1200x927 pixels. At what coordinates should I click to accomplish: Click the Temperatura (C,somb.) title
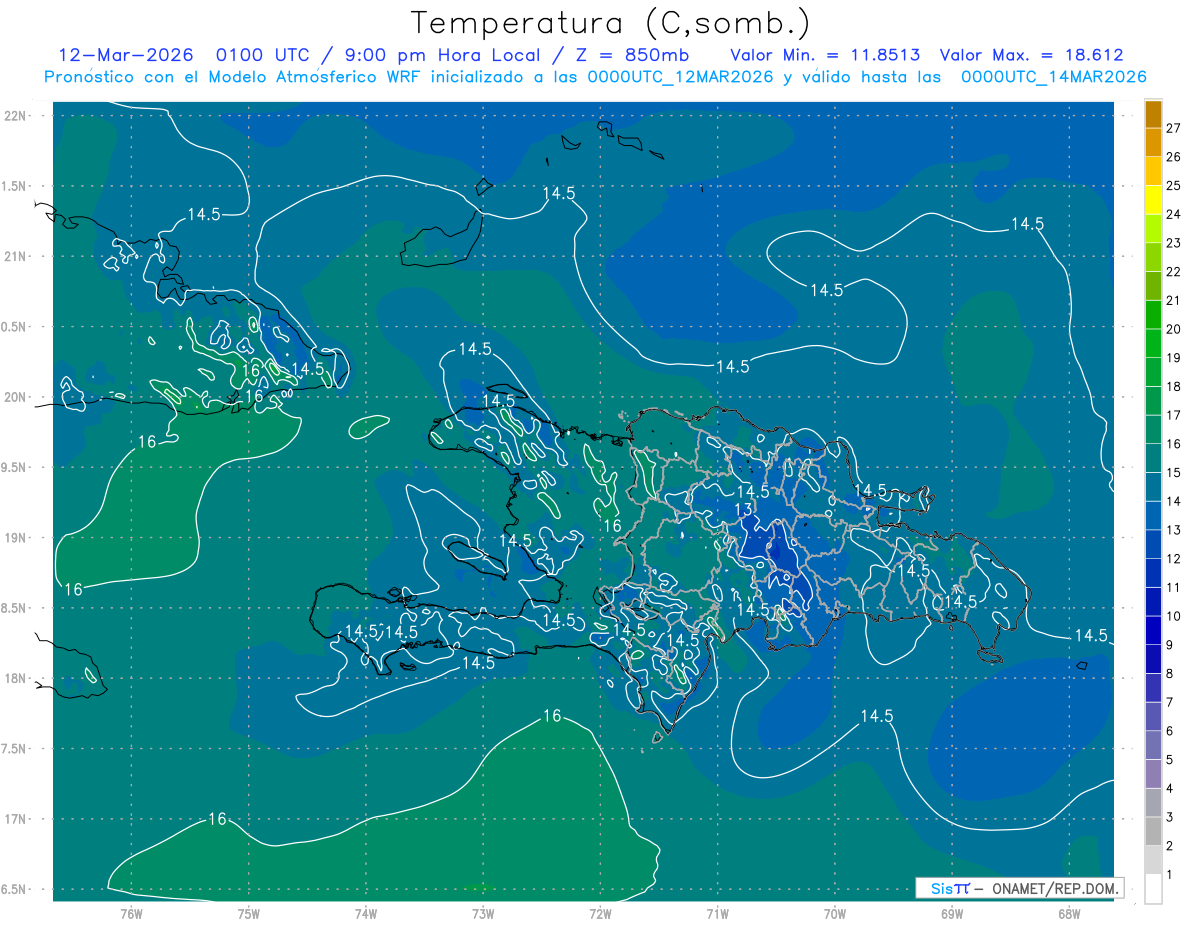(610, 23)
